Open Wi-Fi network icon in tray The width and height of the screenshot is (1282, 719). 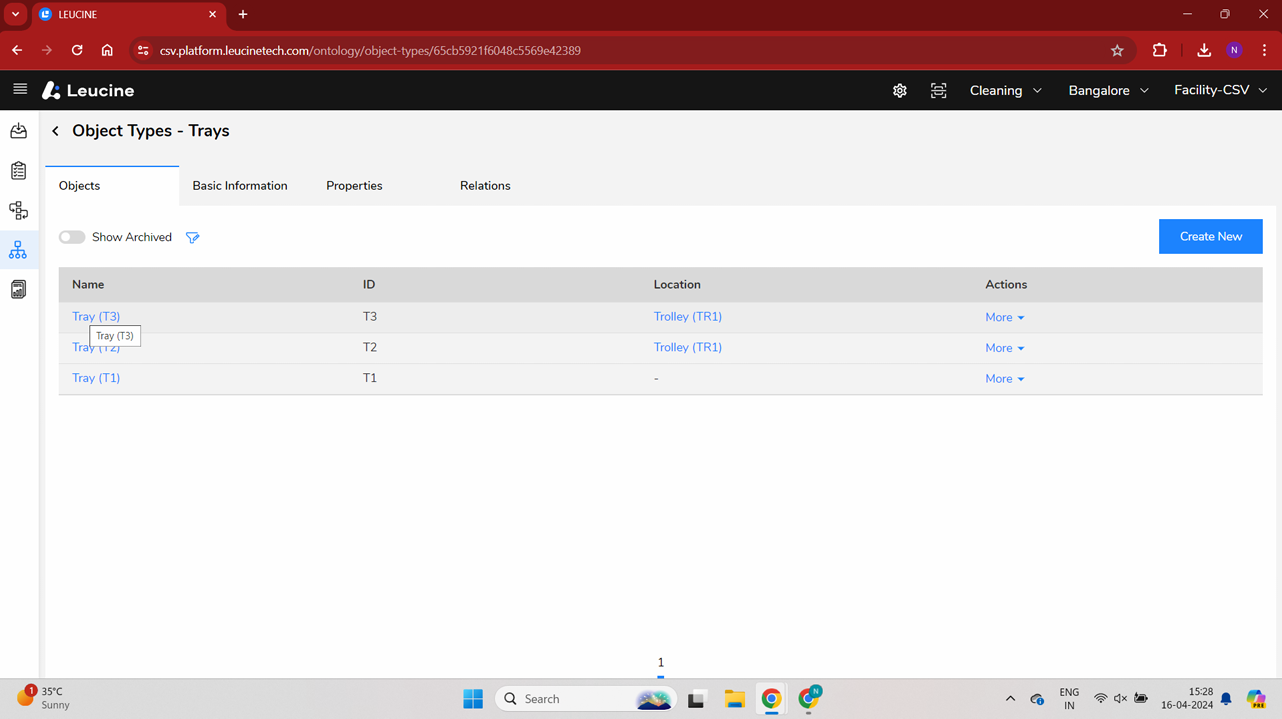pyautogui.click(x=1100, y=699)
